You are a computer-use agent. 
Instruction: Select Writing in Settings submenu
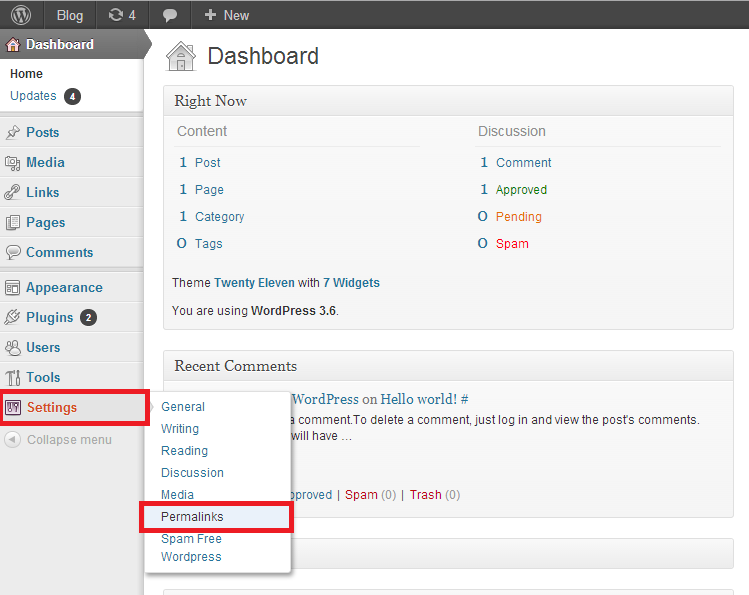coord(180,429)
